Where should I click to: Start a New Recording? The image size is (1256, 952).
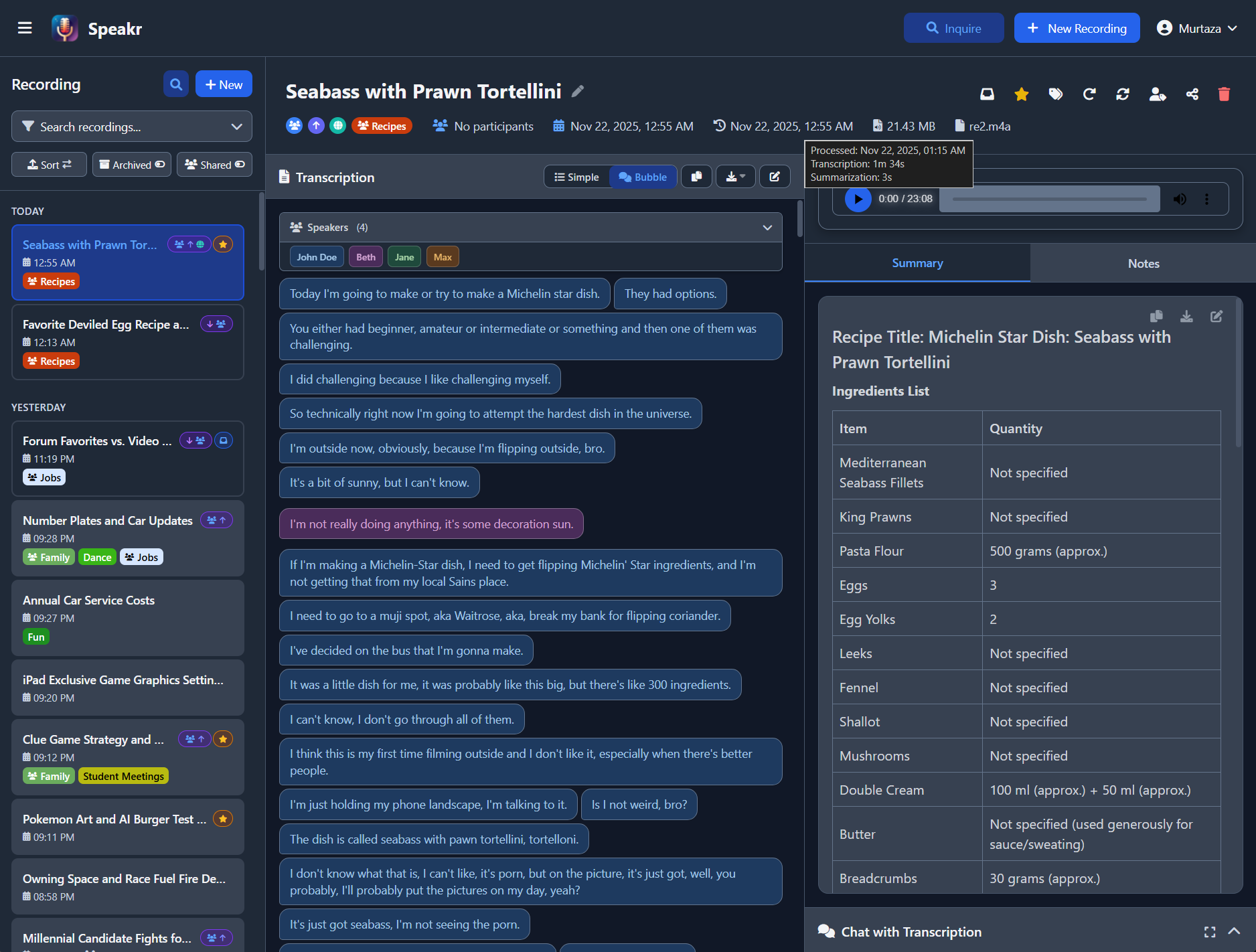tap(1077, 27)
